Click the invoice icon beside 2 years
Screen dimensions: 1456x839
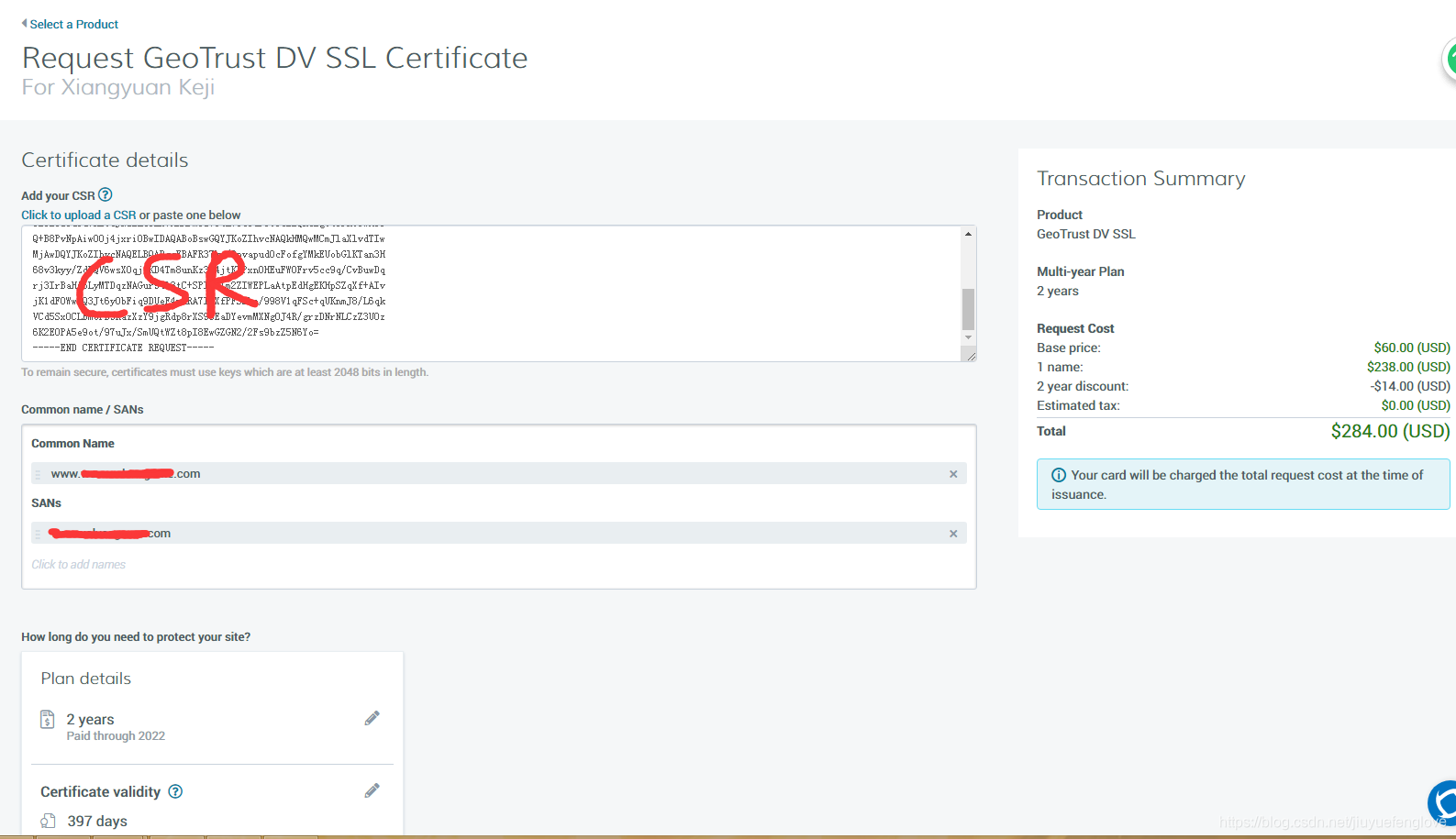(48, 720)
